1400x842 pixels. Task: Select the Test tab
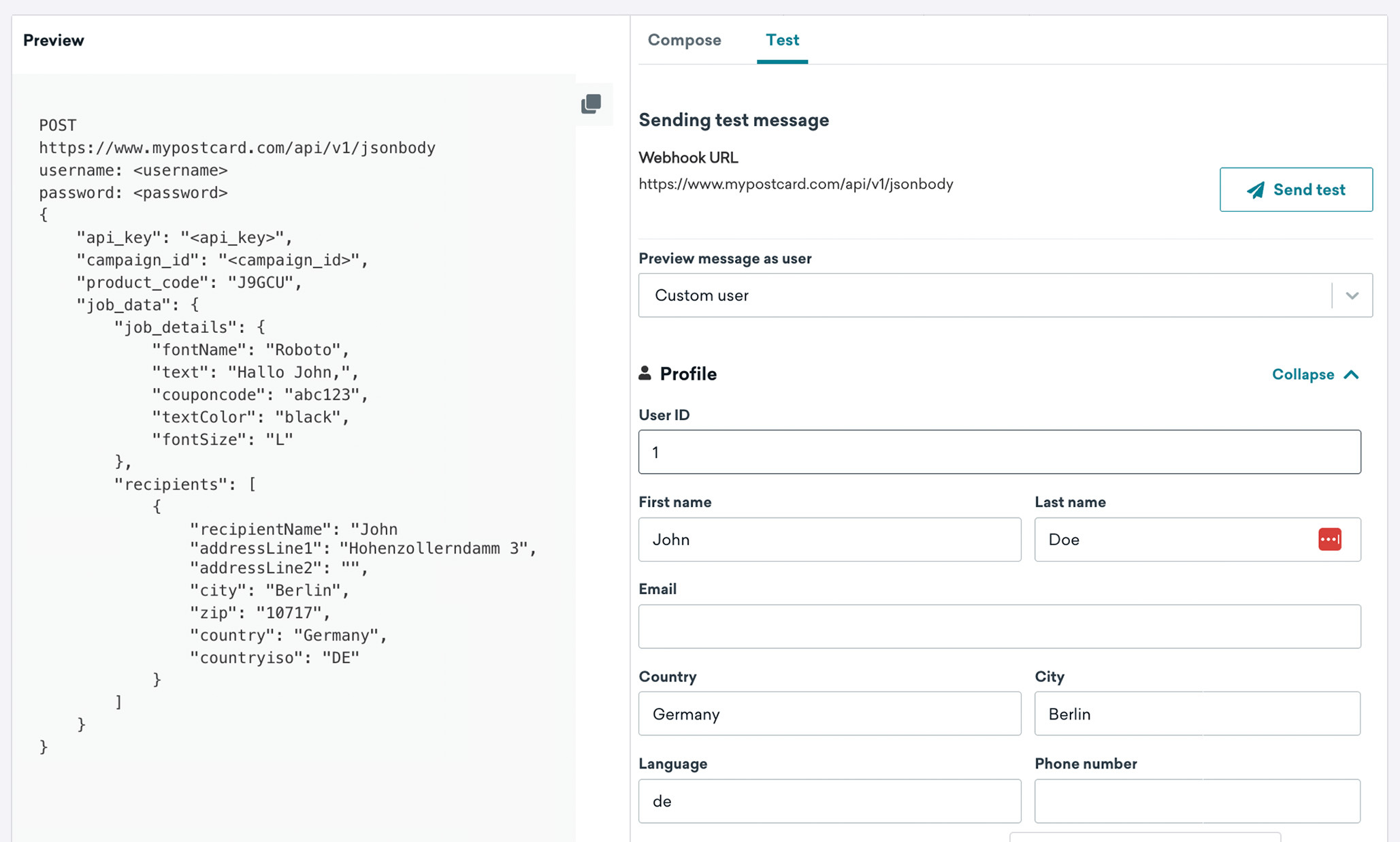(x=783, y=40)
